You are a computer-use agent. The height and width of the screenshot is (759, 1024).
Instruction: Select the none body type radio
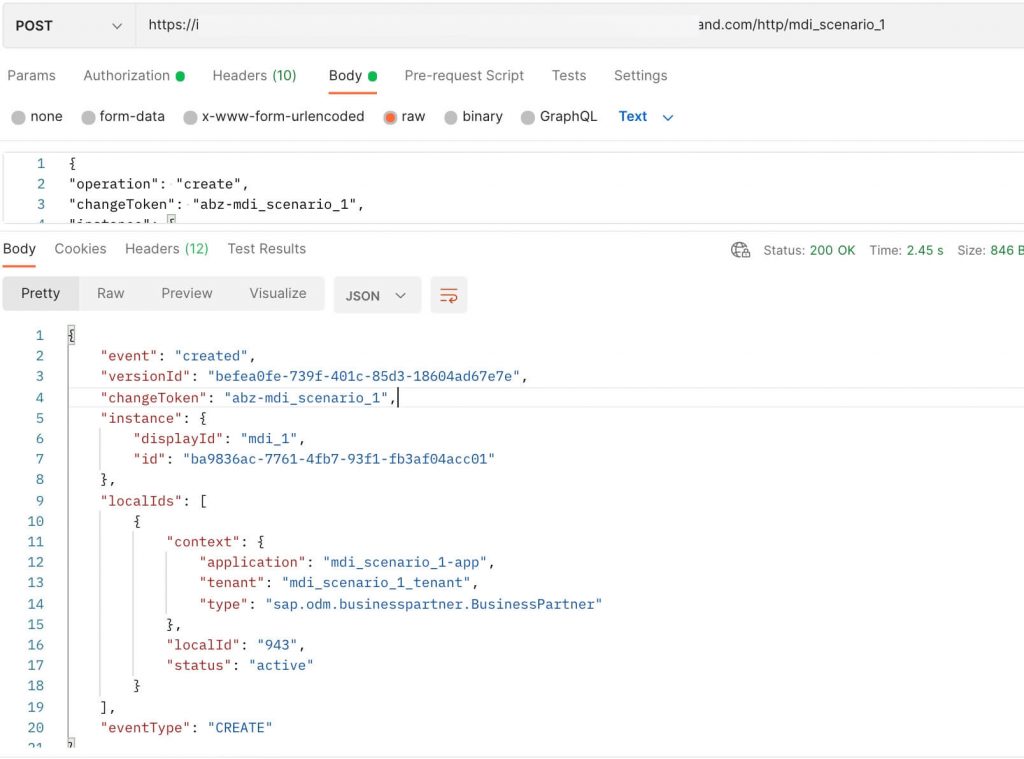18,117
